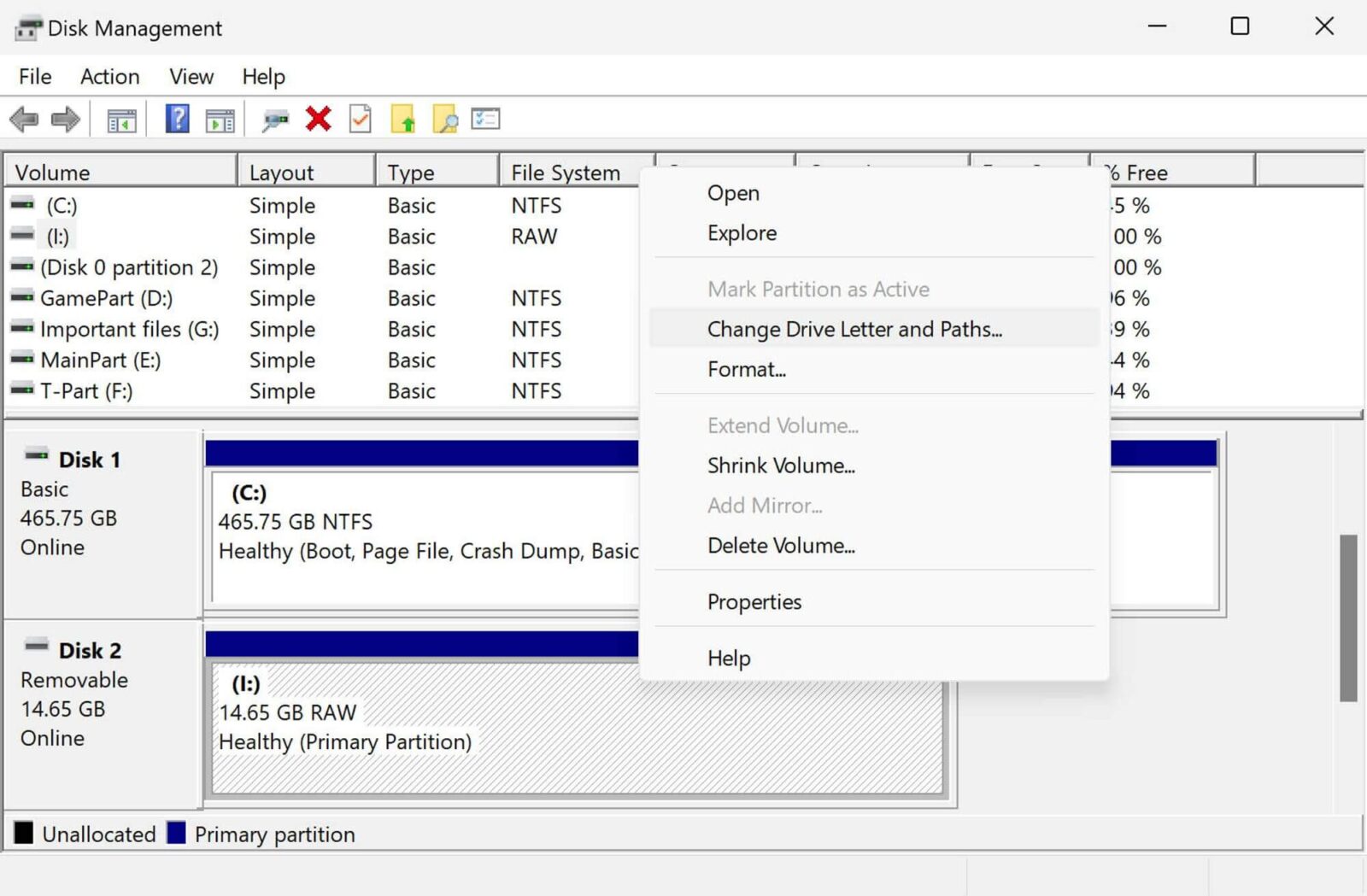Choose "Format" from the context menu

(747, 369)
